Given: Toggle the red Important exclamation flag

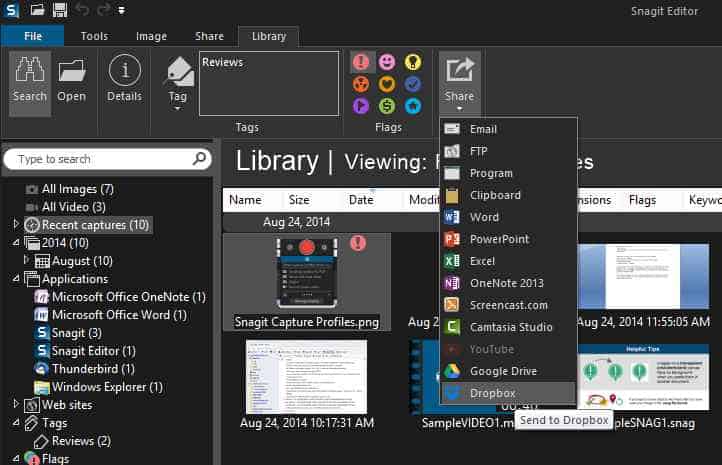Looking at the screenshot, I should [x=361, y=62].
